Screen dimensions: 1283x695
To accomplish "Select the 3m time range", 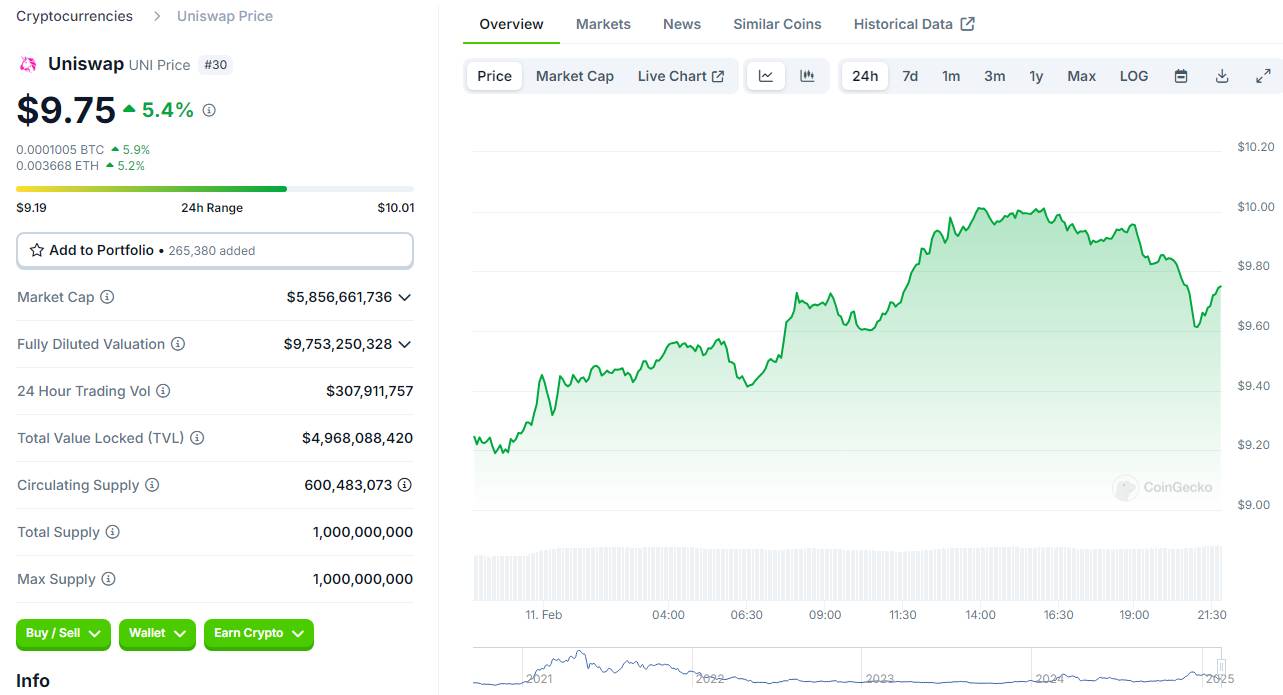I will (x=994, y=76).
